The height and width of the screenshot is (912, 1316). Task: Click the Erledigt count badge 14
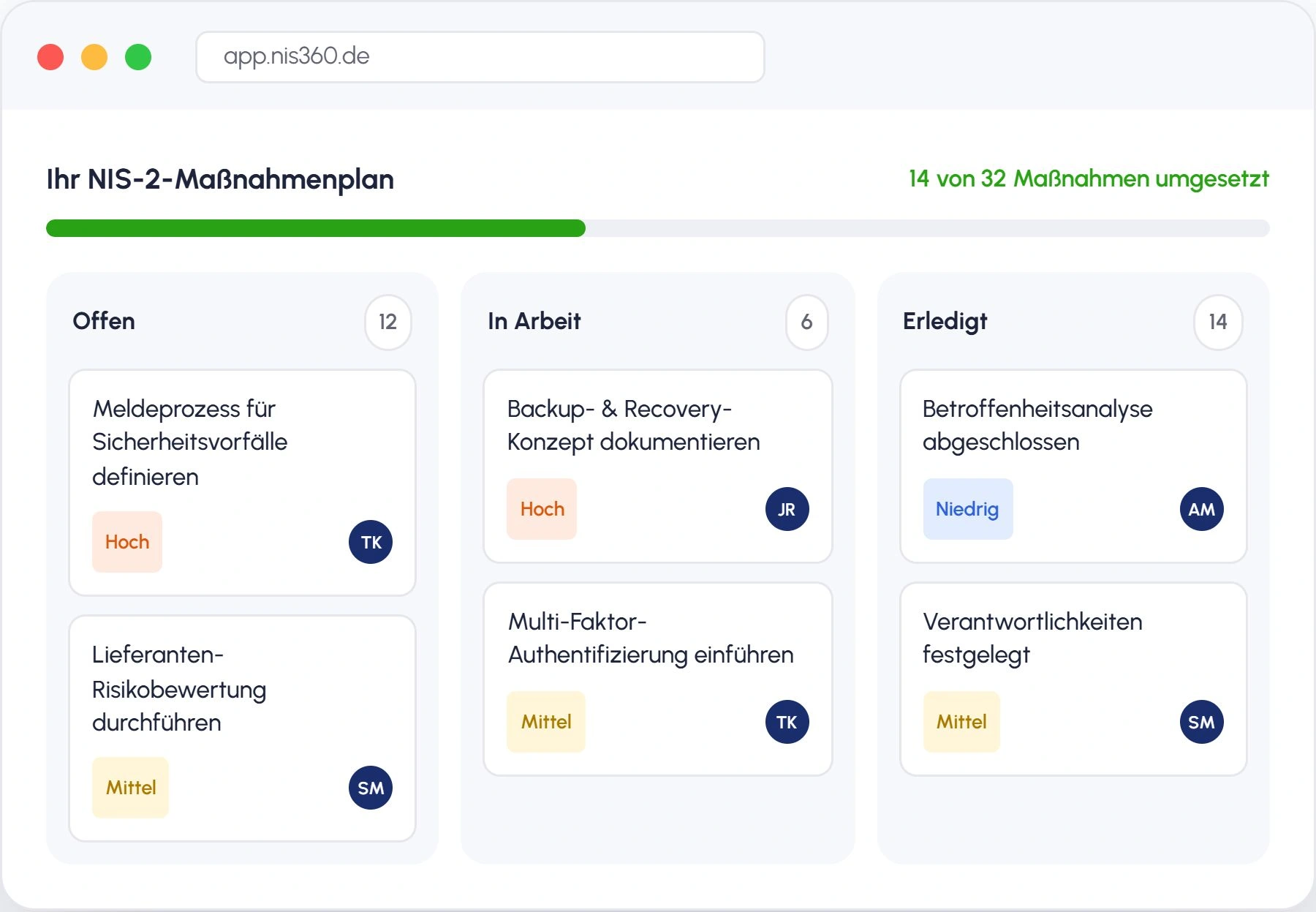(1218, 322)
